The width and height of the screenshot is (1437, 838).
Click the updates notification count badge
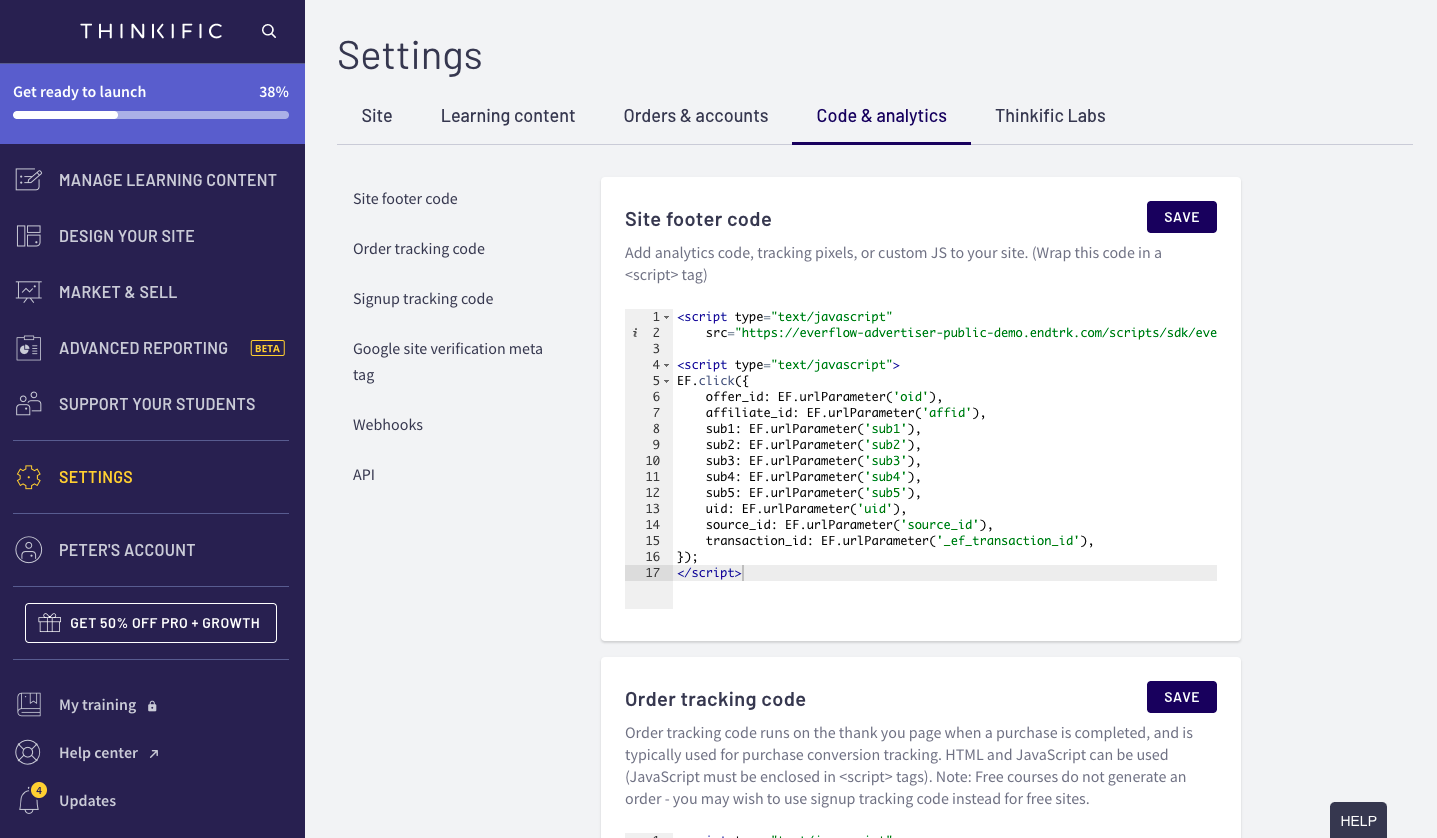39,790
